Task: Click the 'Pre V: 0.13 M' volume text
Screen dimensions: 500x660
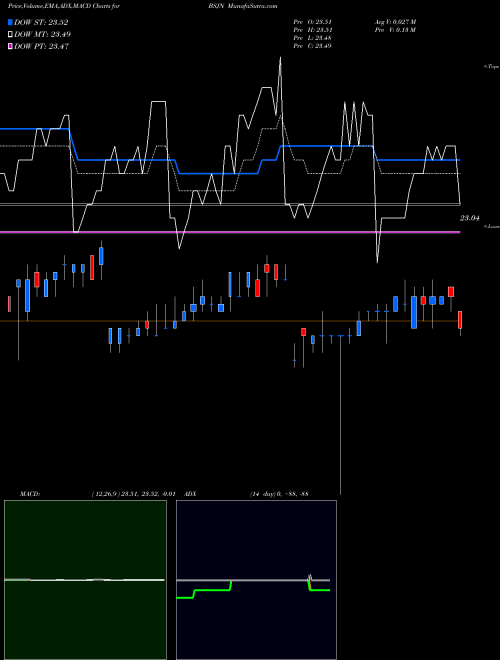Action: [x=395, y=30]
